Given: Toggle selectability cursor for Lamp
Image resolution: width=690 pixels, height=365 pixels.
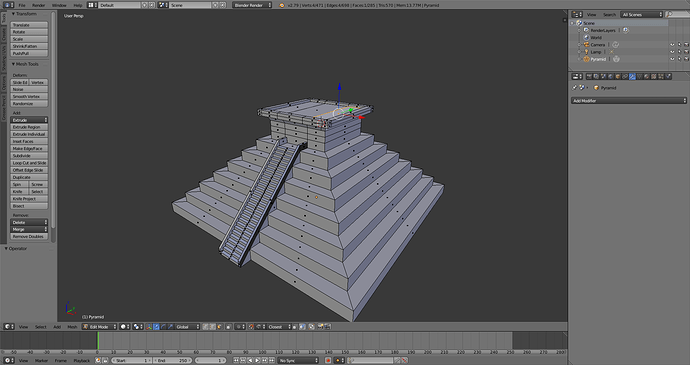Looking at the screenshot, I should pos(679,52).
